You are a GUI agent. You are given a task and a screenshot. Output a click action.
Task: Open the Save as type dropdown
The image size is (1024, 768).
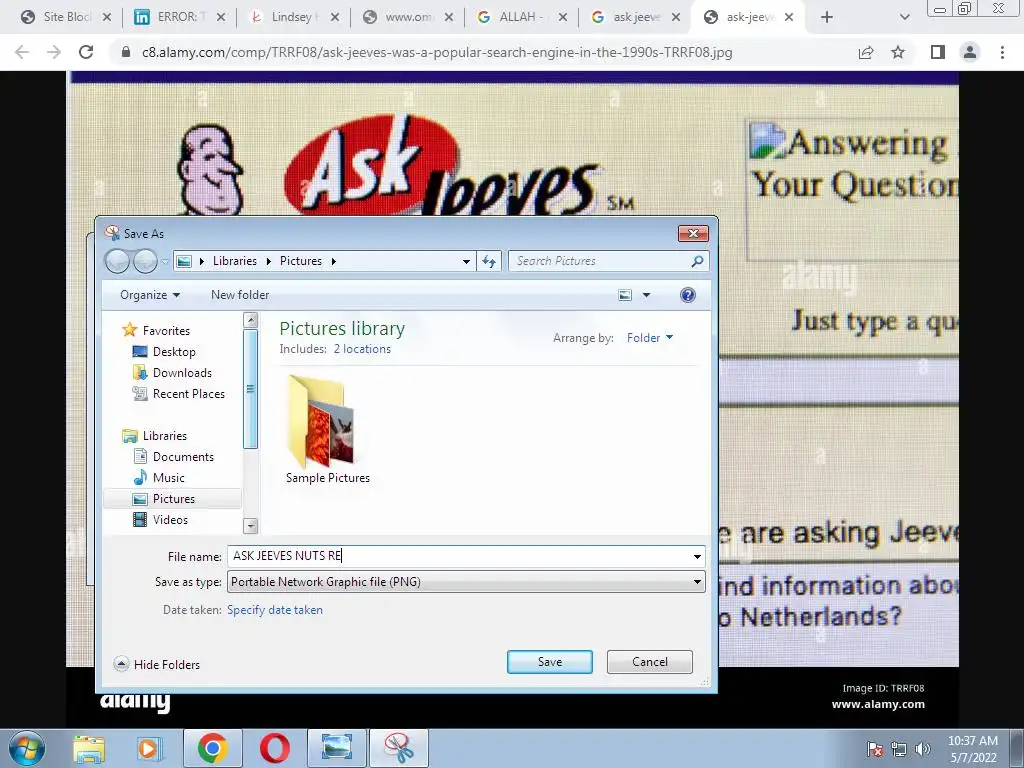coord(466,581)
